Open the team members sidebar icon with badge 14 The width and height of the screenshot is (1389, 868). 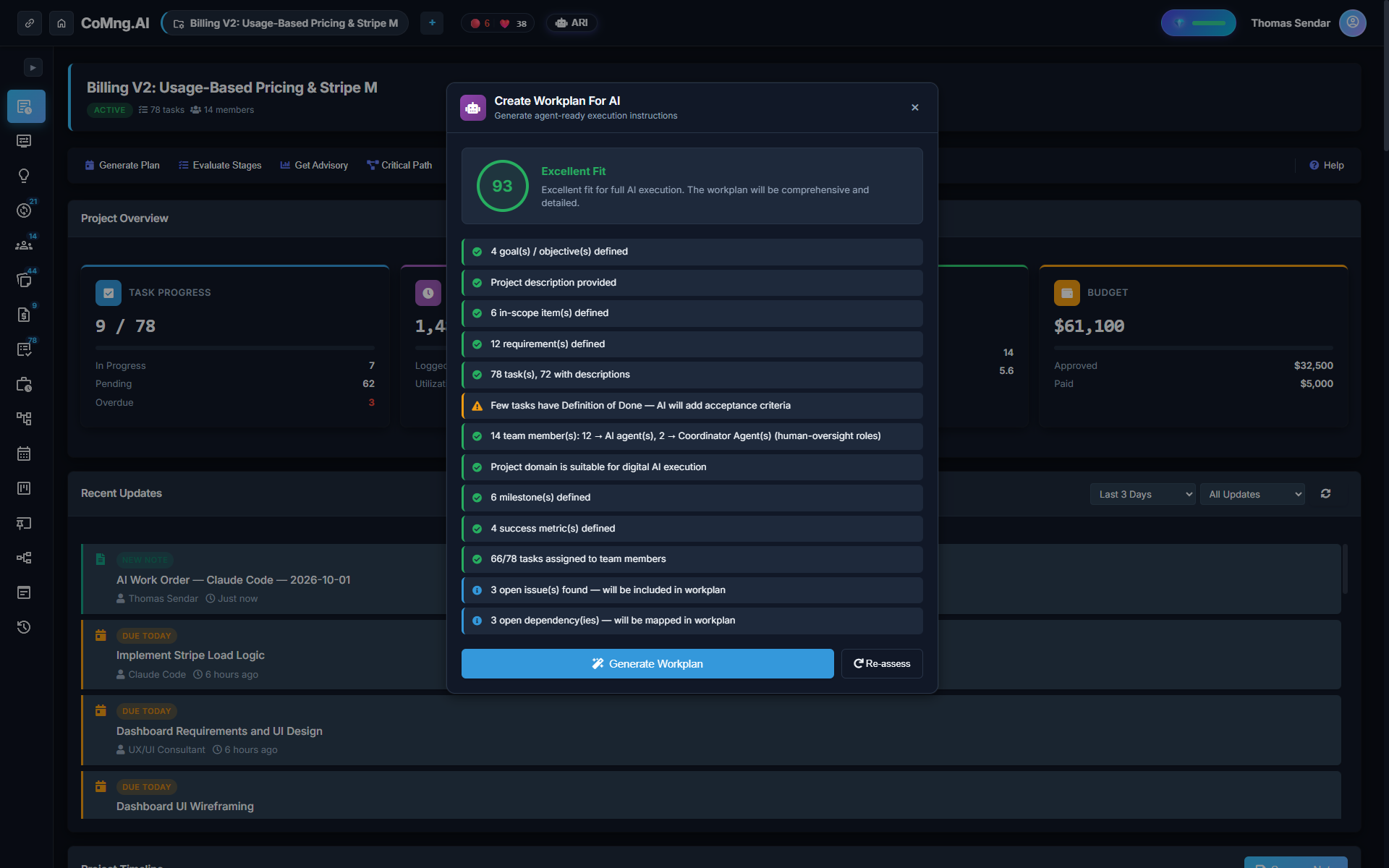(24, 245)
